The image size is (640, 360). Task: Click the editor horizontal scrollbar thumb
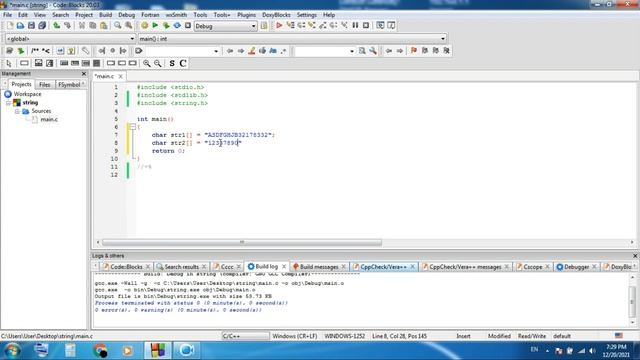242,242
